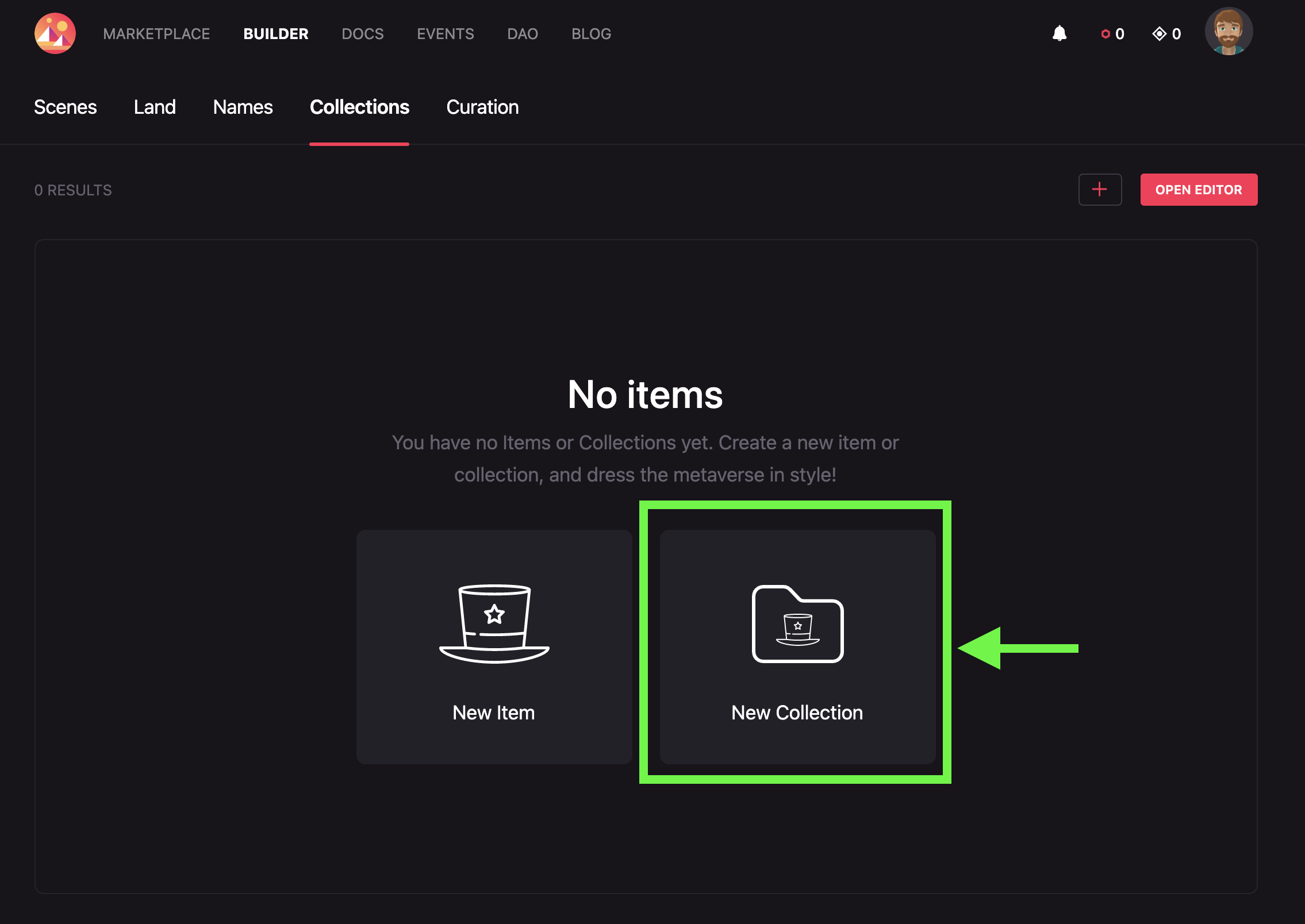Click the red MANA balance icon
Viewport: 1305px width, 924px height.
point(1105,34)
